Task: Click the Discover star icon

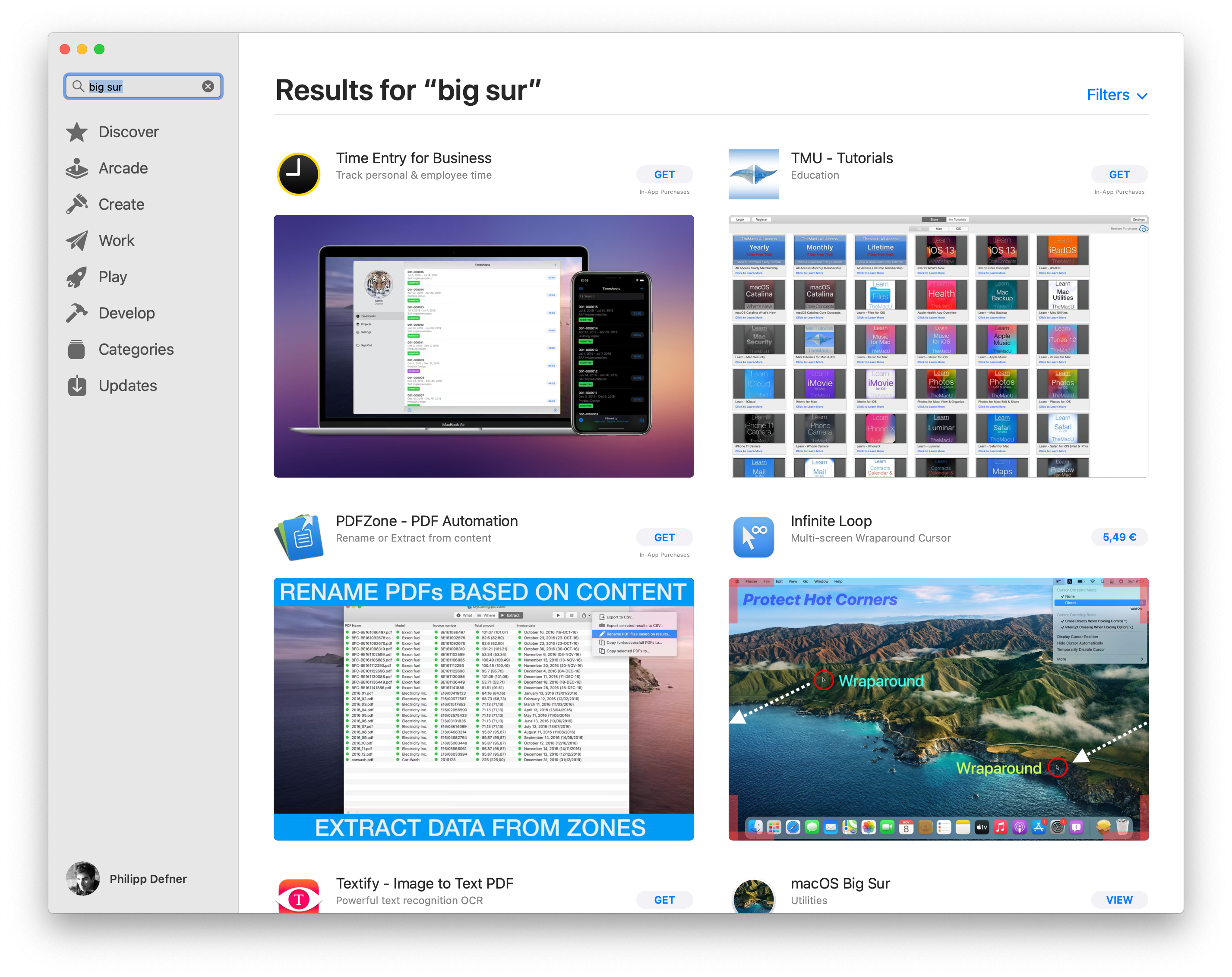Action: tap(76, 132)
